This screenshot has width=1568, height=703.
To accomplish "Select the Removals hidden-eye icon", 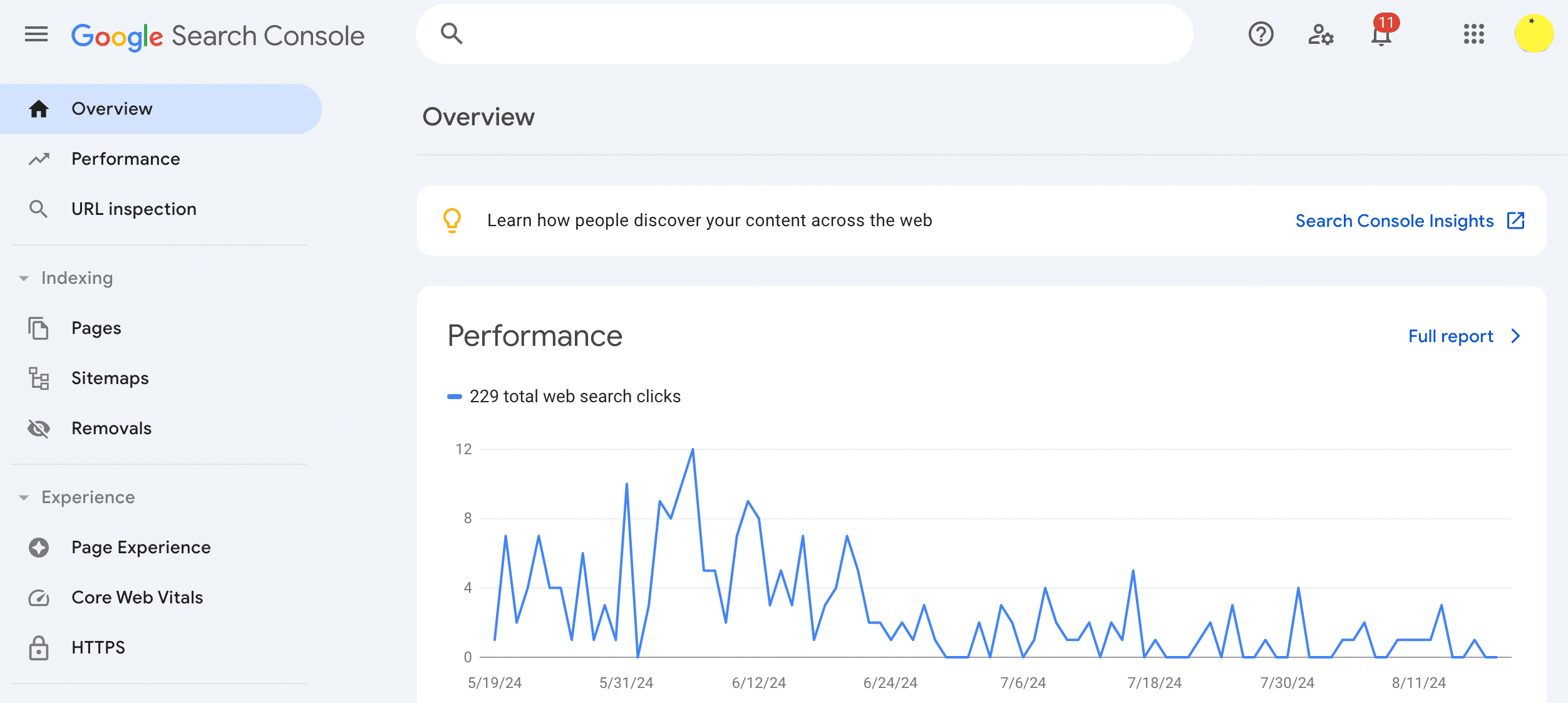I will (39, 429).
